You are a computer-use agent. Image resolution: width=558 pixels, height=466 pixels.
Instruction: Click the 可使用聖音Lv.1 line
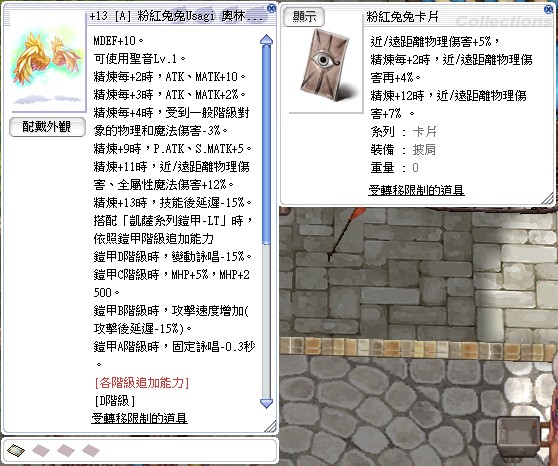click(x=140, y=58)
